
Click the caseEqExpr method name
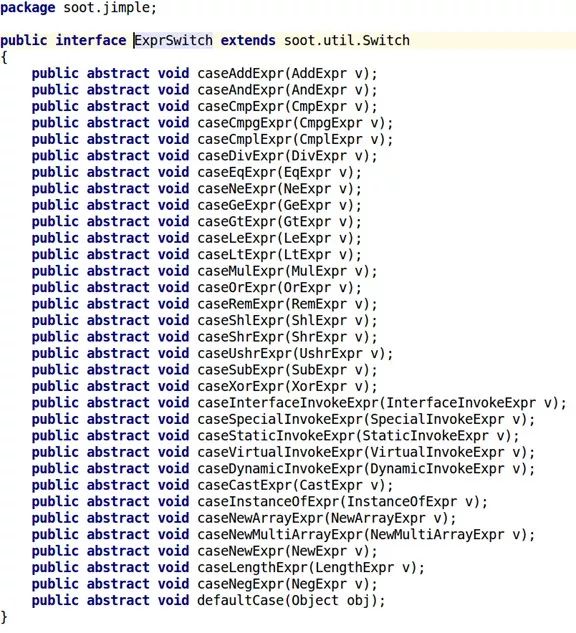[x=237, y=172]
